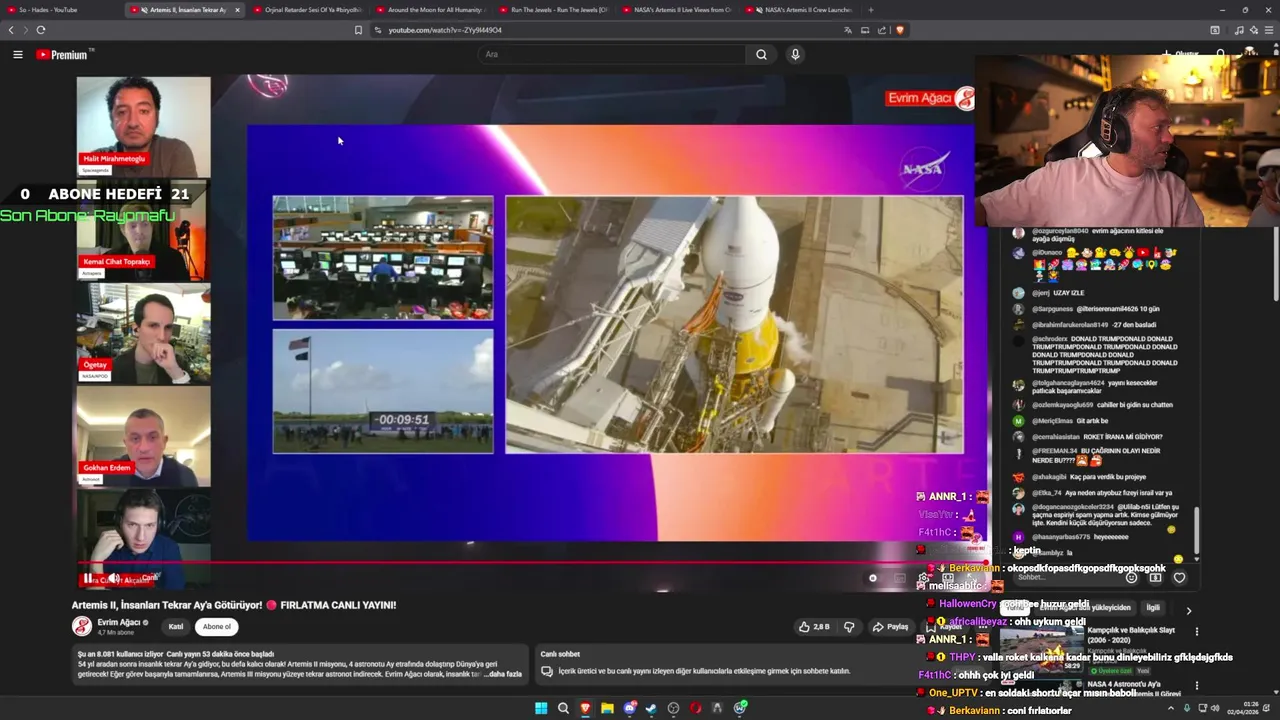
Task: Pause the live video
Action: coord(88,578)
